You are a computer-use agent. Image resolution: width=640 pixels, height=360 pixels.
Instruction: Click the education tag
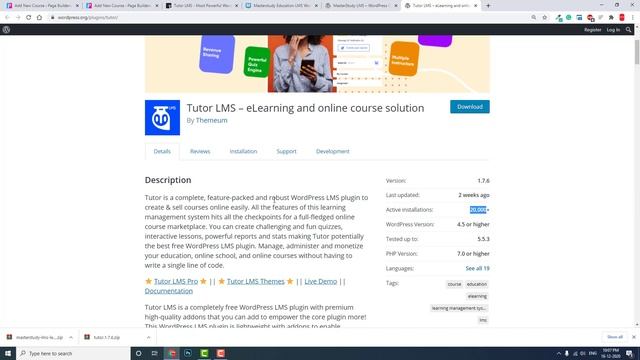476,284
